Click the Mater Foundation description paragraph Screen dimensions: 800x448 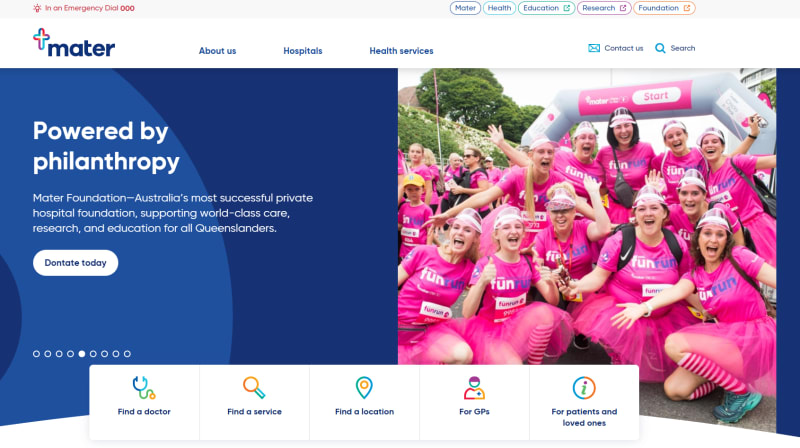(173, 213)
